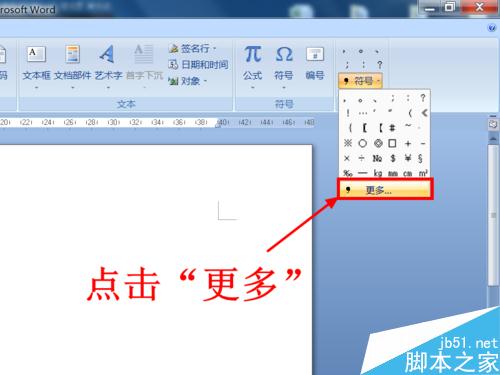Click the 艺术字 WordArt icon
500x375 pixels.
(x=107, y=54)
